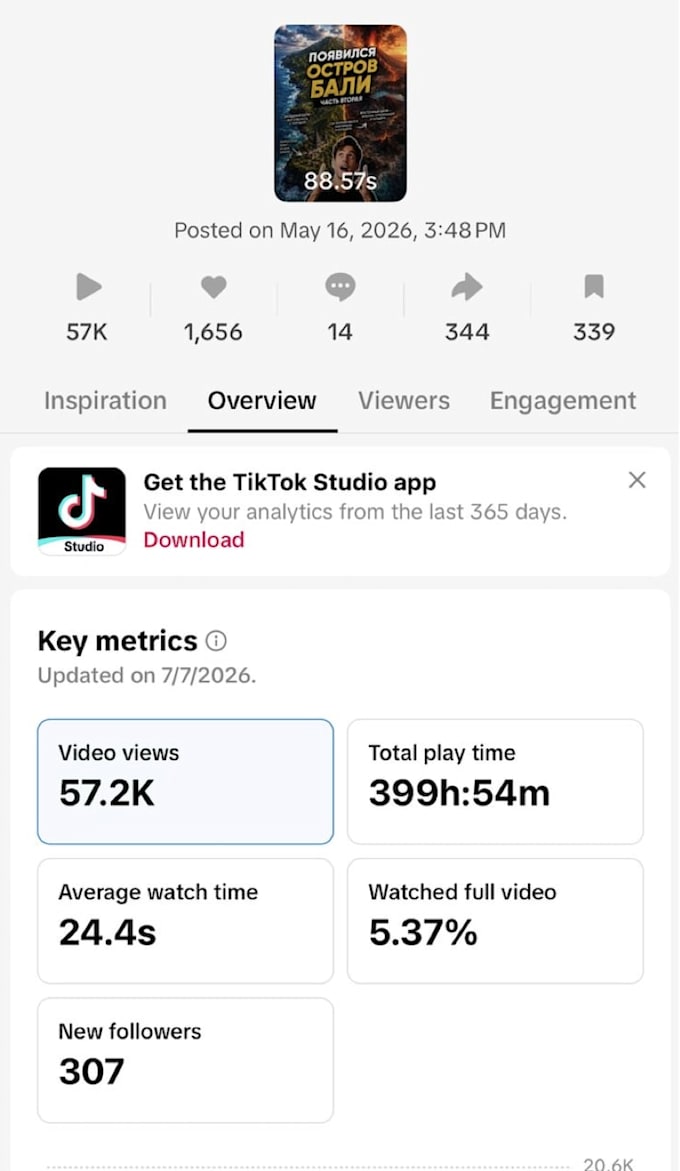Select the Average watch time card
Screen dimensions: 680x1171
(185, 921)
